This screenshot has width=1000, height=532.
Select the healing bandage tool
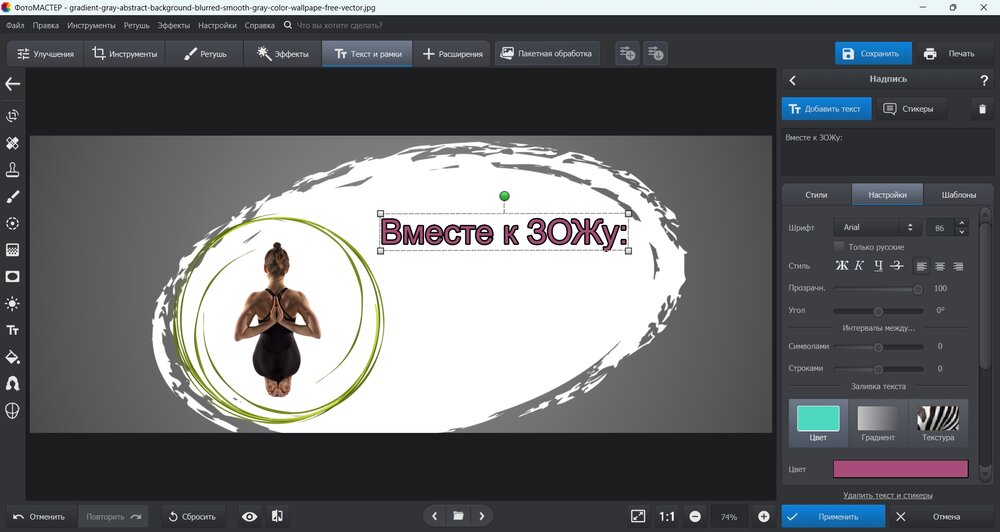(x=13, y=143)
